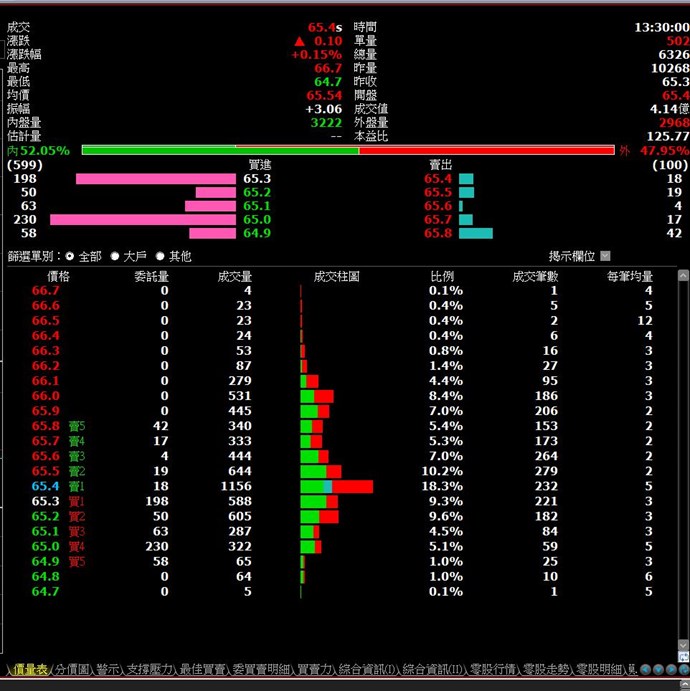Click the 成交量 column header
The height and width of the screenshot is (691, 690).
pos(235,277)
